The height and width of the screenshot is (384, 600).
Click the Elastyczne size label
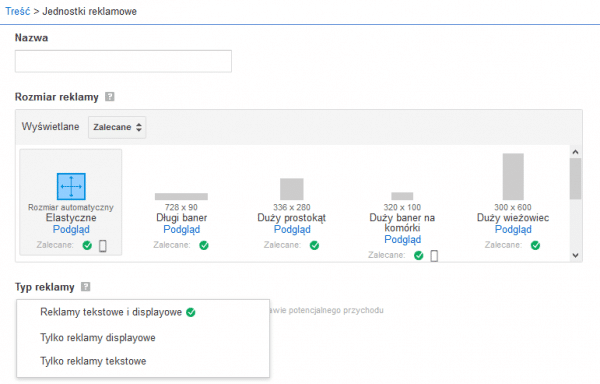pyautogui.click(x=71, y=218)
